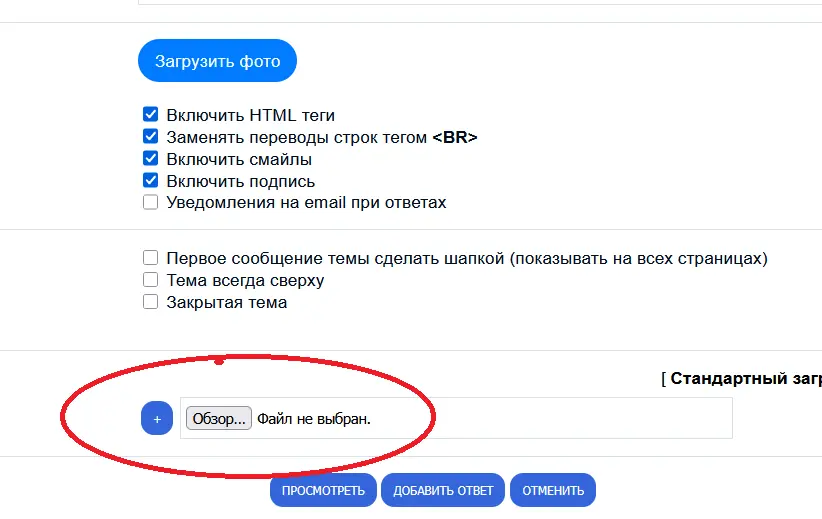Click the Включить подпись label text
This screenshot has width=822, height=519.
tap(241, 181)
